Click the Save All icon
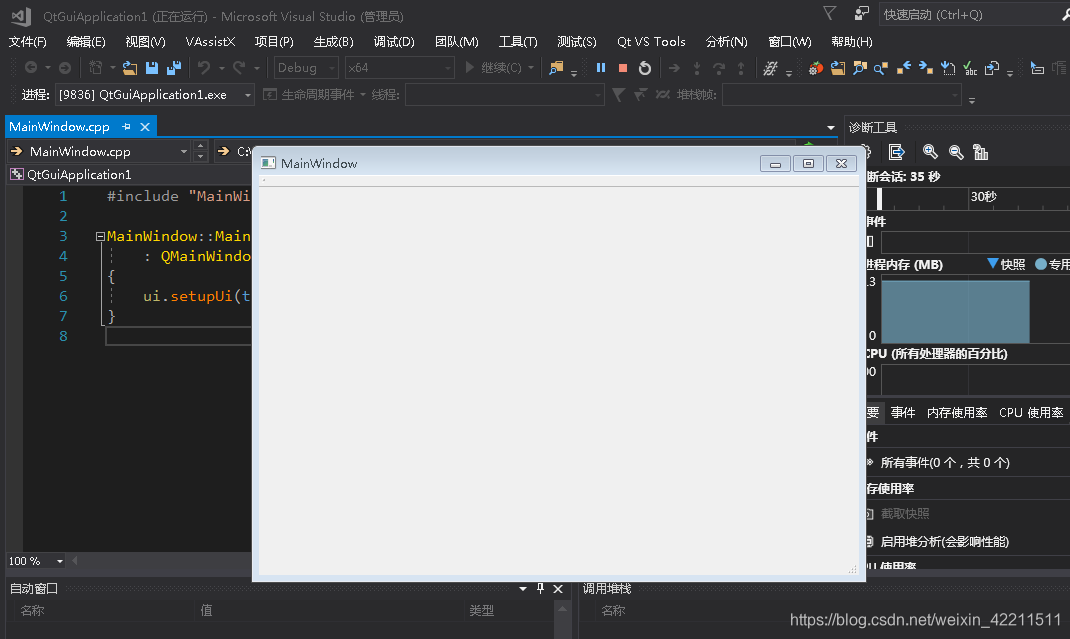The width and height of the screenshot is (1070, 639). coord(174,68)
